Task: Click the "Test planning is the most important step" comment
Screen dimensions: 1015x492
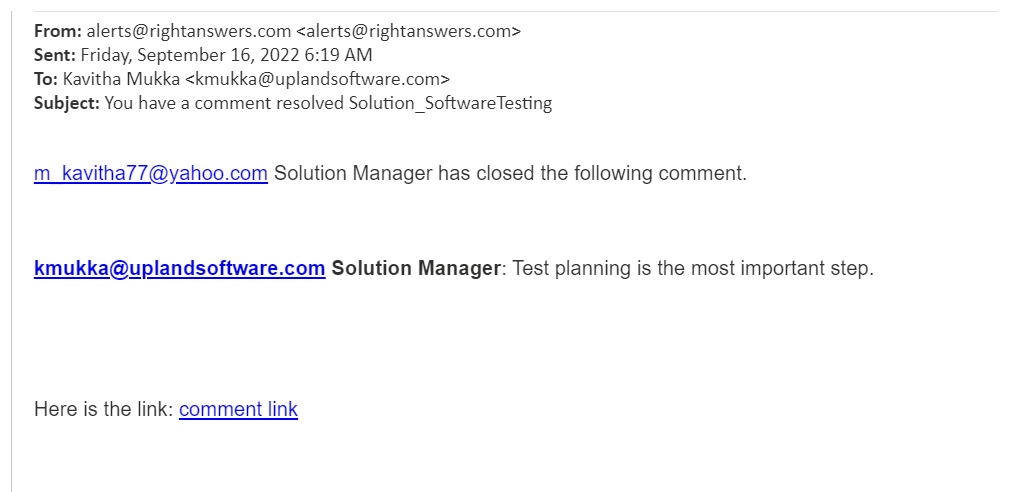Action: click(x=692, y=268)
